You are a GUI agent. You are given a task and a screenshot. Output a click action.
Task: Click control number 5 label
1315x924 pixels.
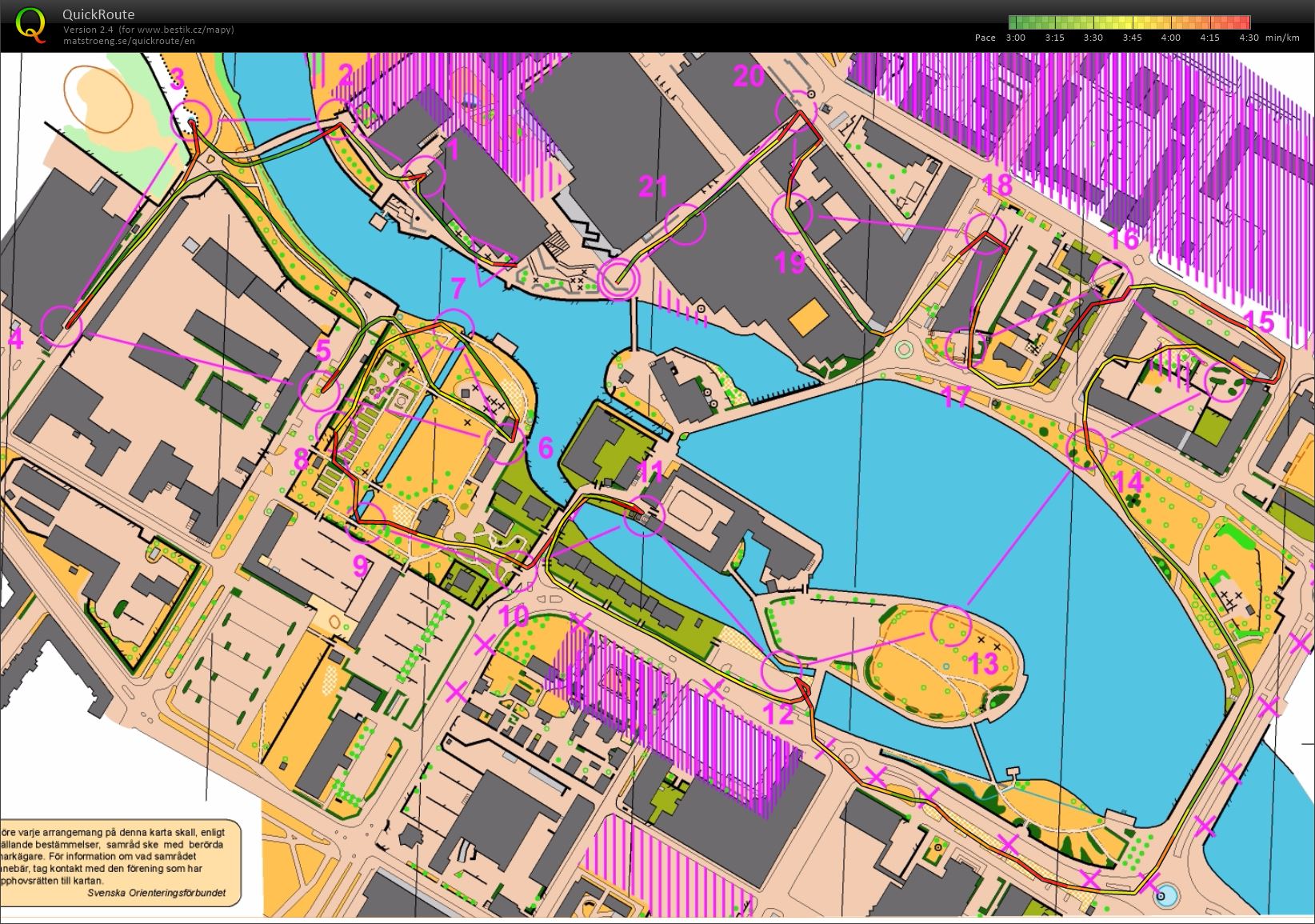[323, 350]
